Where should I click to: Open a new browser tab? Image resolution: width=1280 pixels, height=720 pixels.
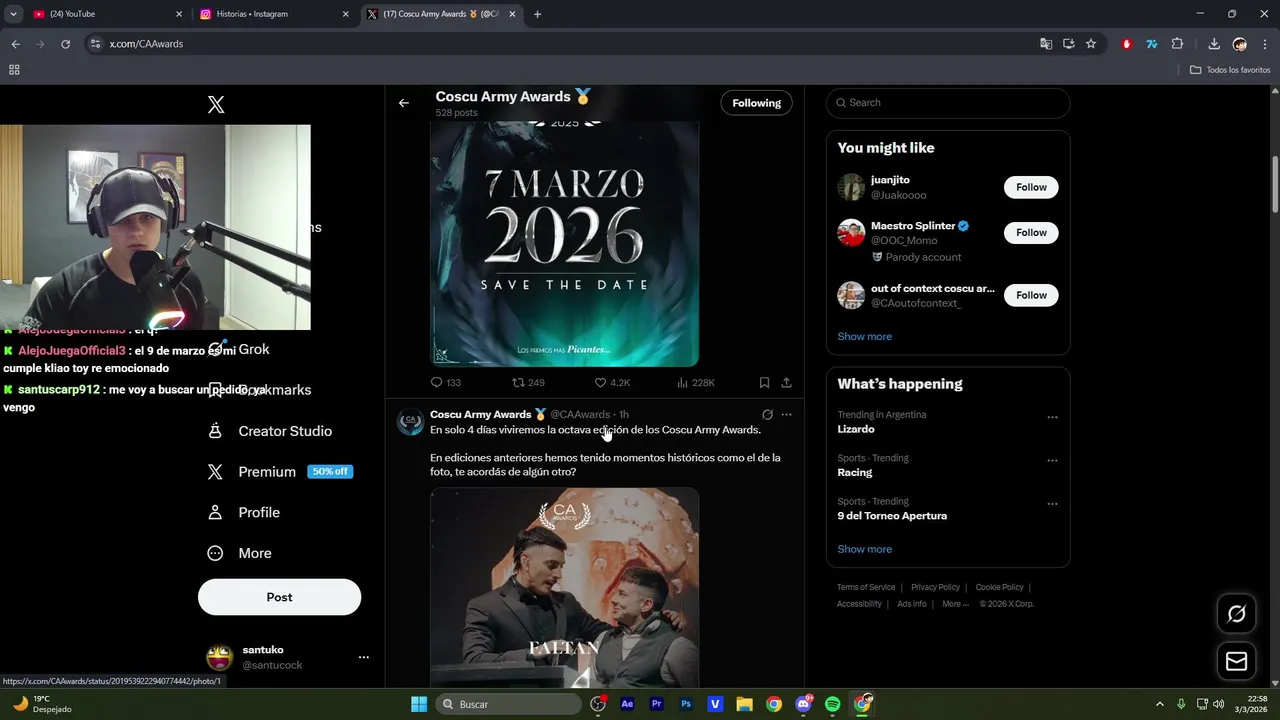pyautogui.click(x=537, y=14)
